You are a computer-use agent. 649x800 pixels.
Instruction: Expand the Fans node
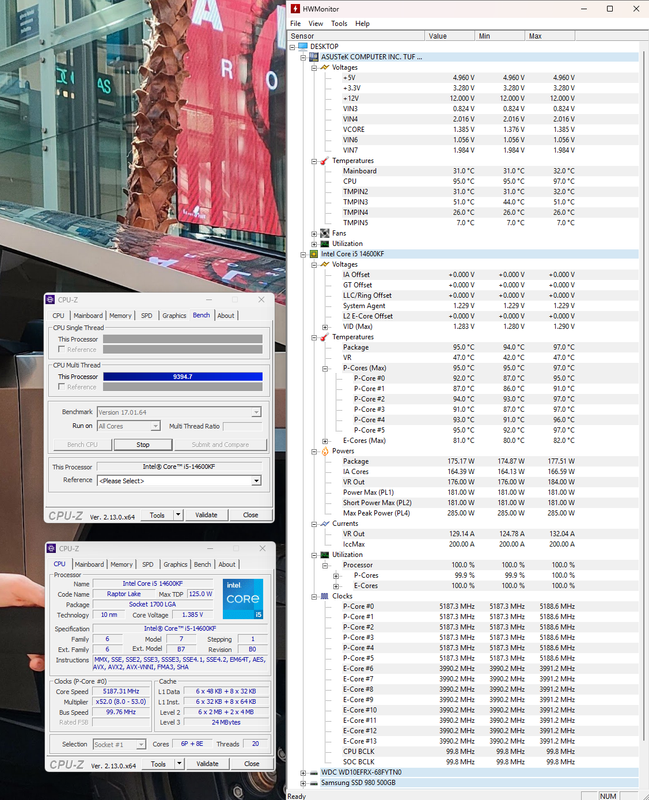point(314,234)
